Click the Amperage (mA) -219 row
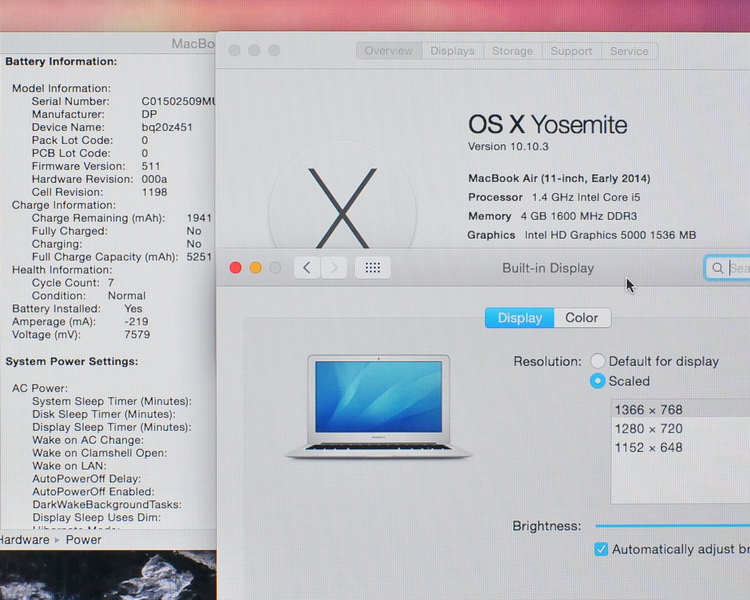Viewport: 750px width, 600px height. click(80, 322)
